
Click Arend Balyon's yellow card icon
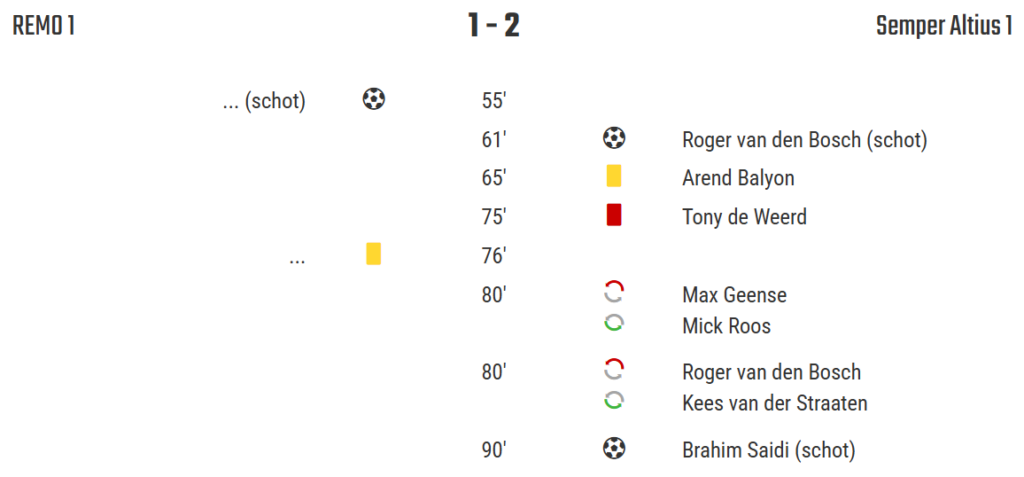pyautogui.click(x=614, y=177)
